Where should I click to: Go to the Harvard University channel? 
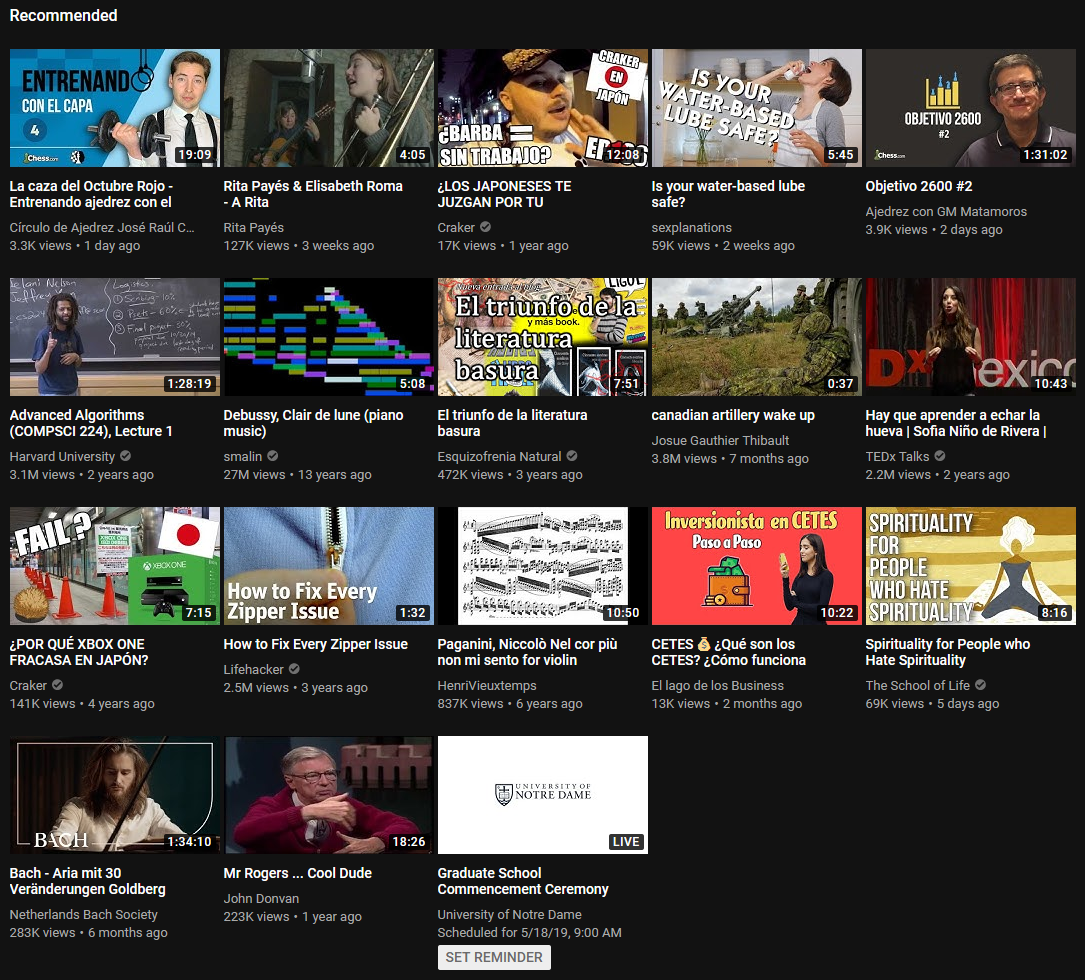pos(62,457)
